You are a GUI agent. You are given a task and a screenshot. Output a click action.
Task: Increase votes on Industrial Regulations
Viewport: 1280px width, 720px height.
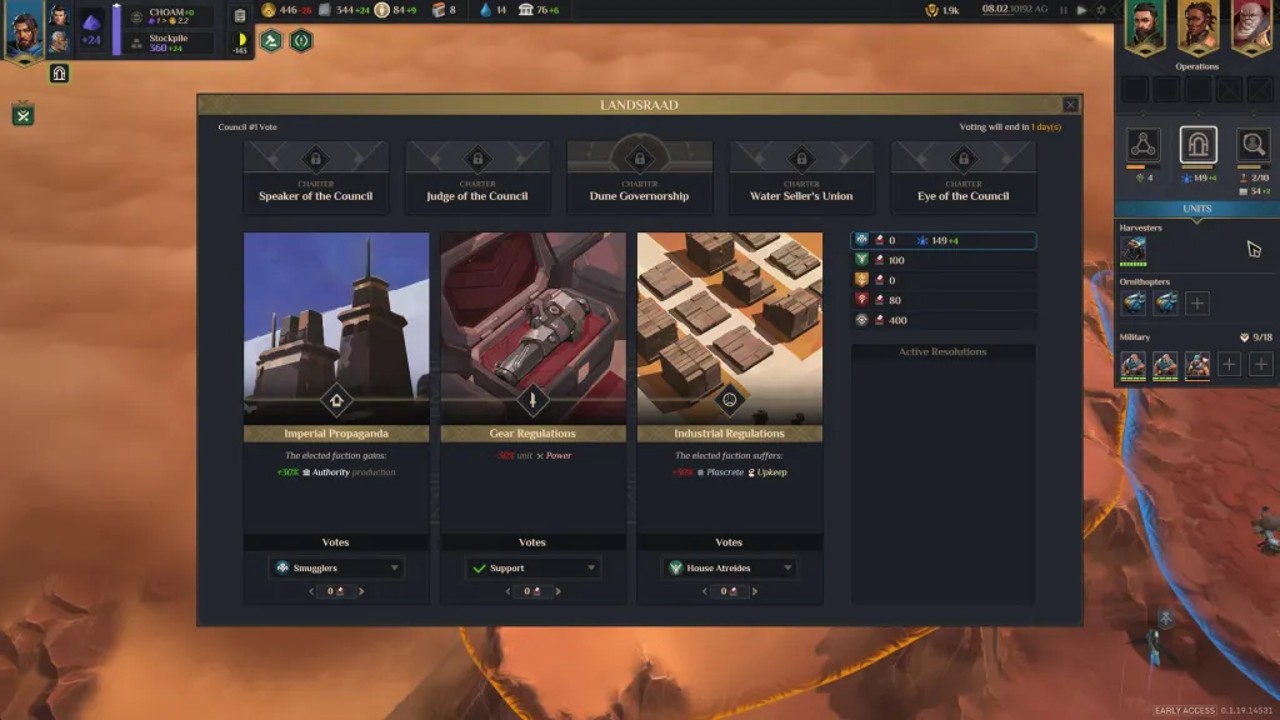[x=754, y=591]
